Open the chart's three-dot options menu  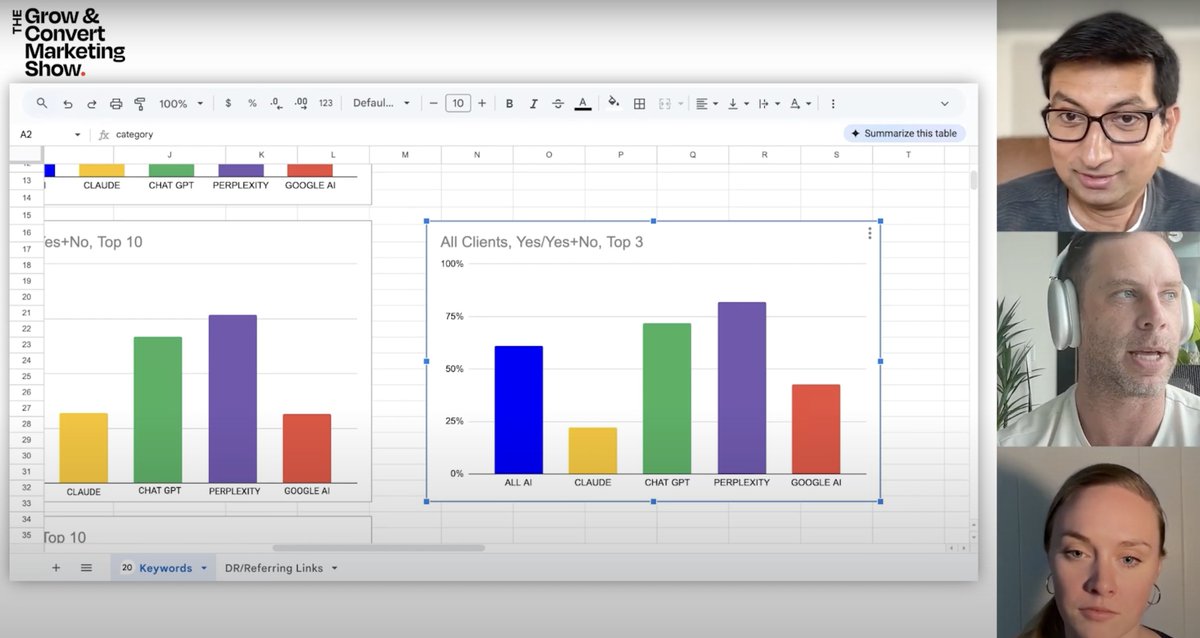click(869, 233)
